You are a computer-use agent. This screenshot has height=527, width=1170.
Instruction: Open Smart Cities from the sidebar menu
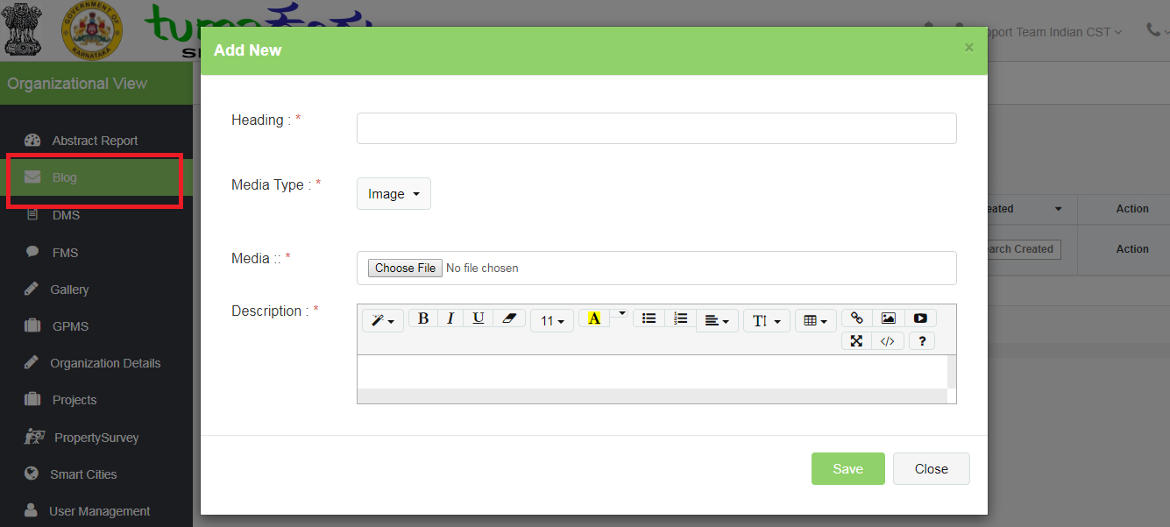click(x=83, y=474)
